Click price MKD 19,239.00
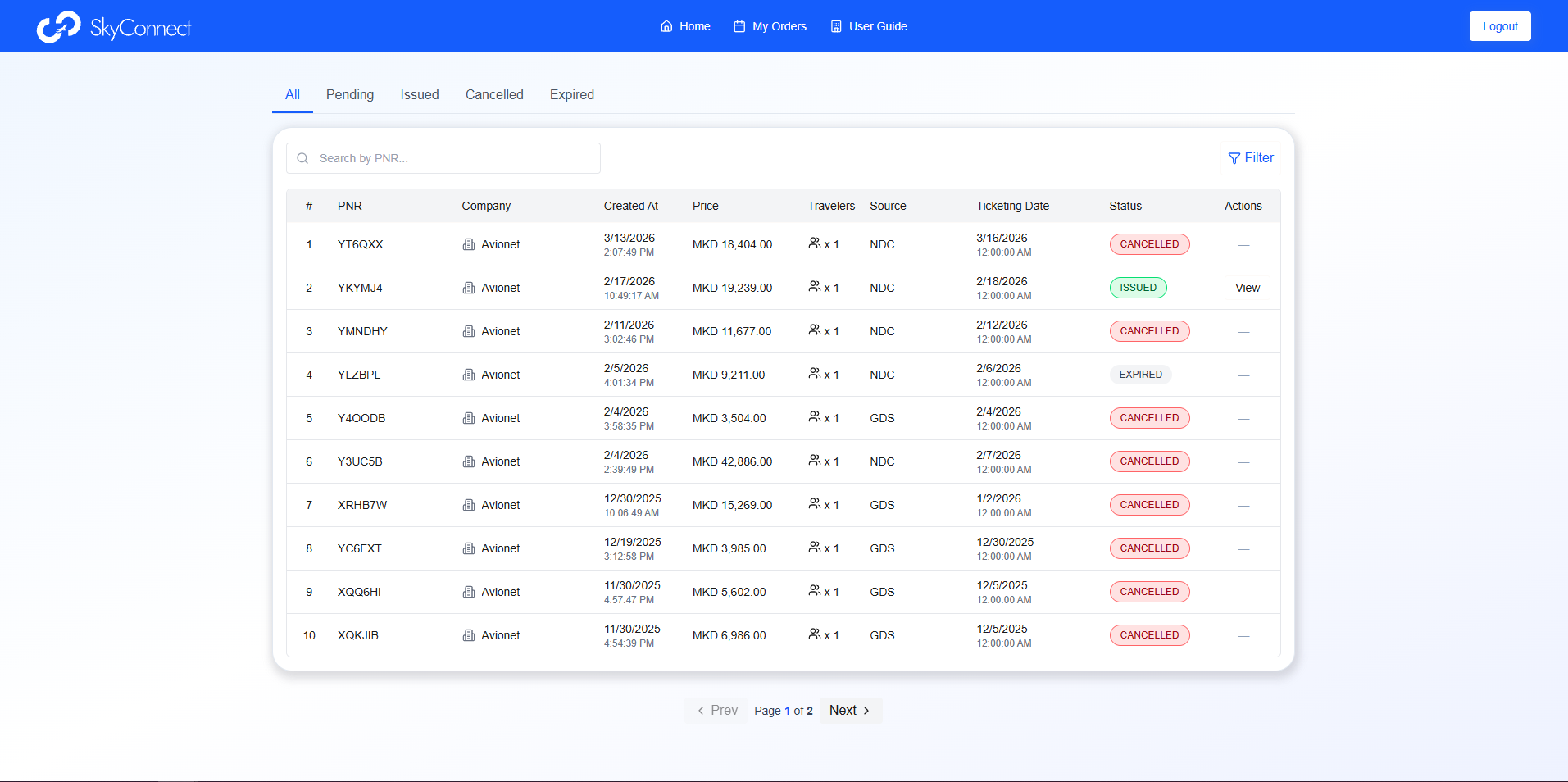Image resolution: width=1568 pixels, height=782 pixels. (x=732, y=288)
